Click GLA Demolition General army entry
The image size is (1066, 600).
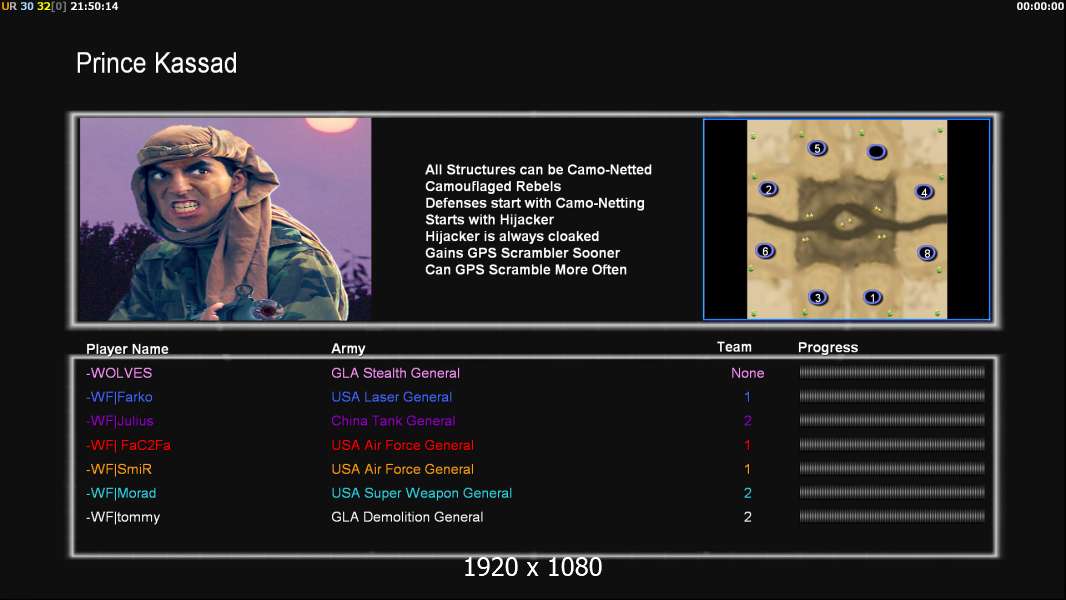[407, 517]
